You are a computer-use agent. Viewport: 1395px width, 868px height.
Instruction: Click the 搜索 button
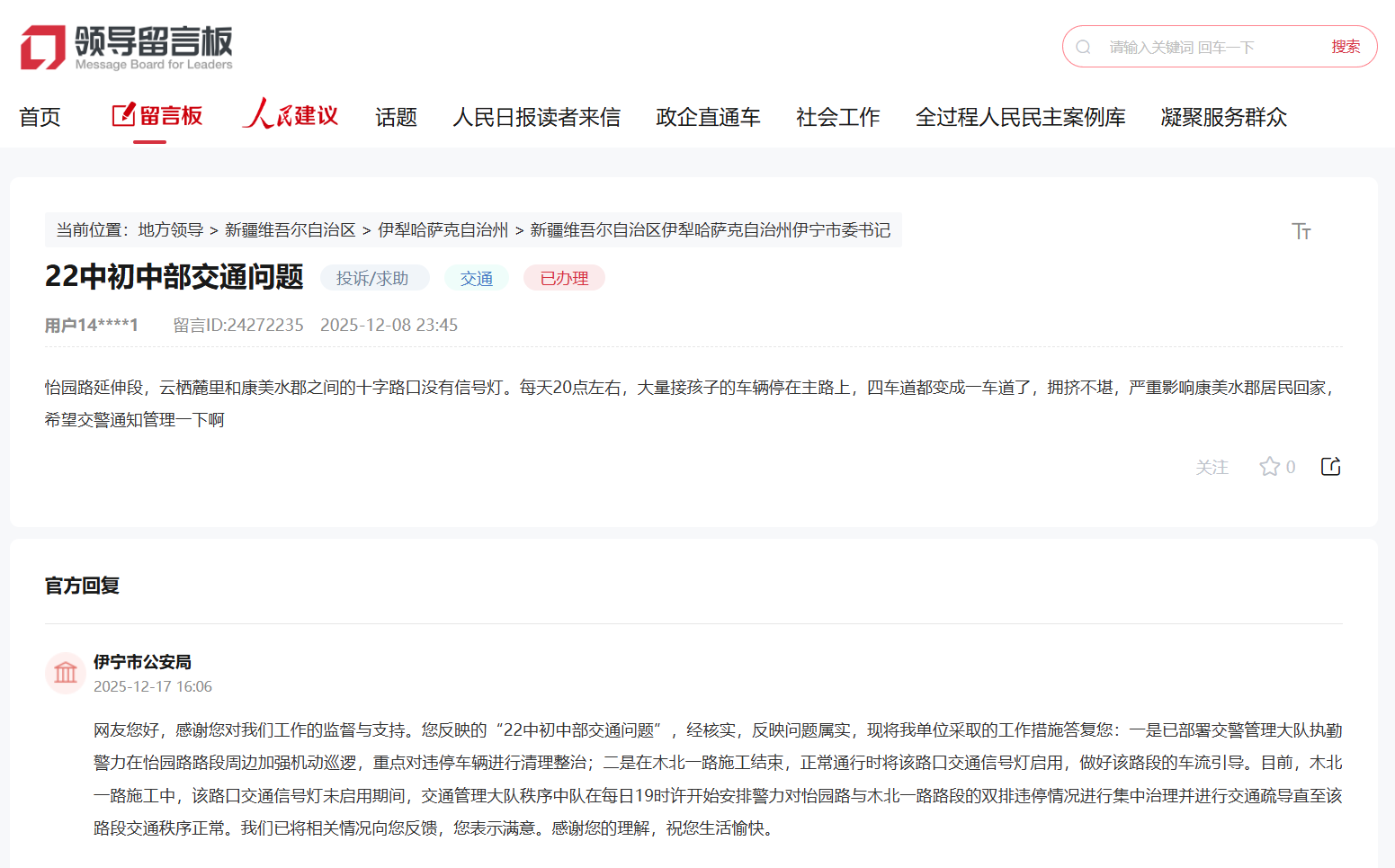pyautogui.click(x=1345, y=47)
